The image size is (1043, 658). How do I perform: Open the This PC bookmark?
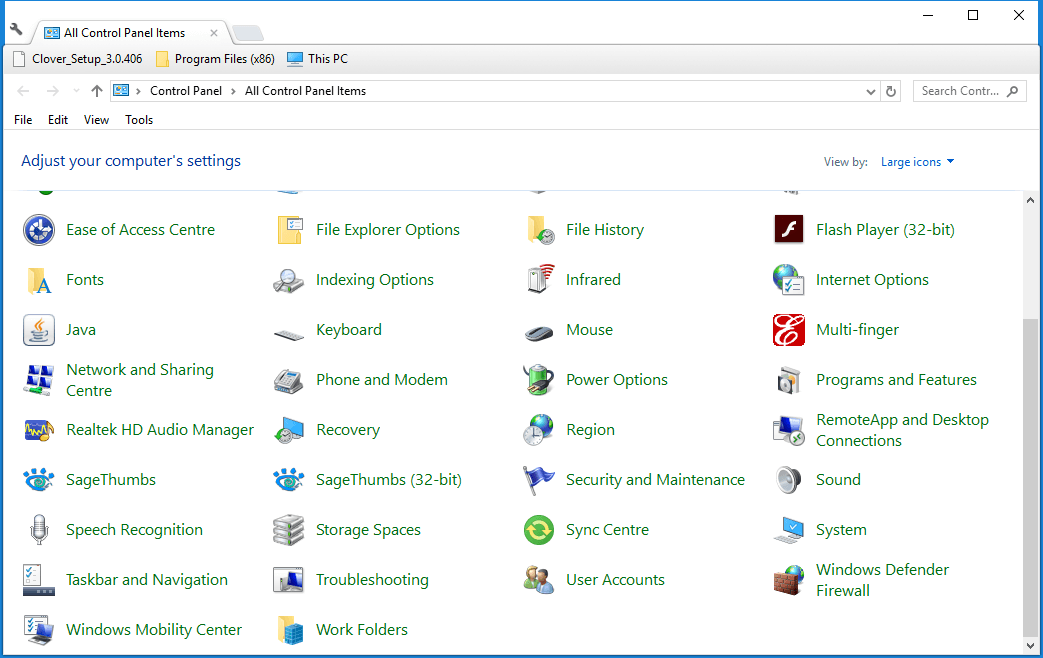pyautogui.click(x=317, y=59)
